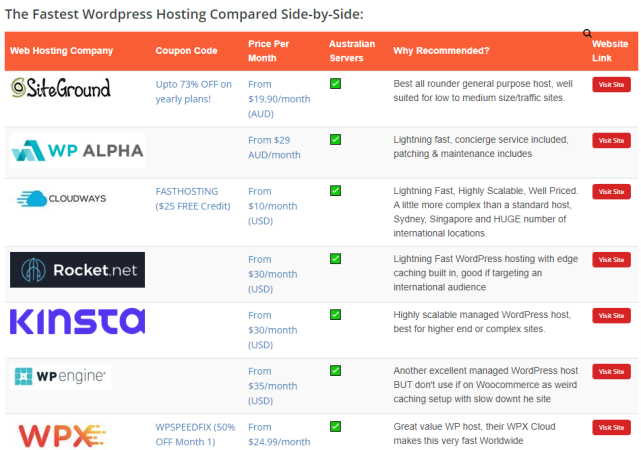Click the WP Engine logo
The width and height of the screenshot is (641, 450).
click(x=61, y=376)
